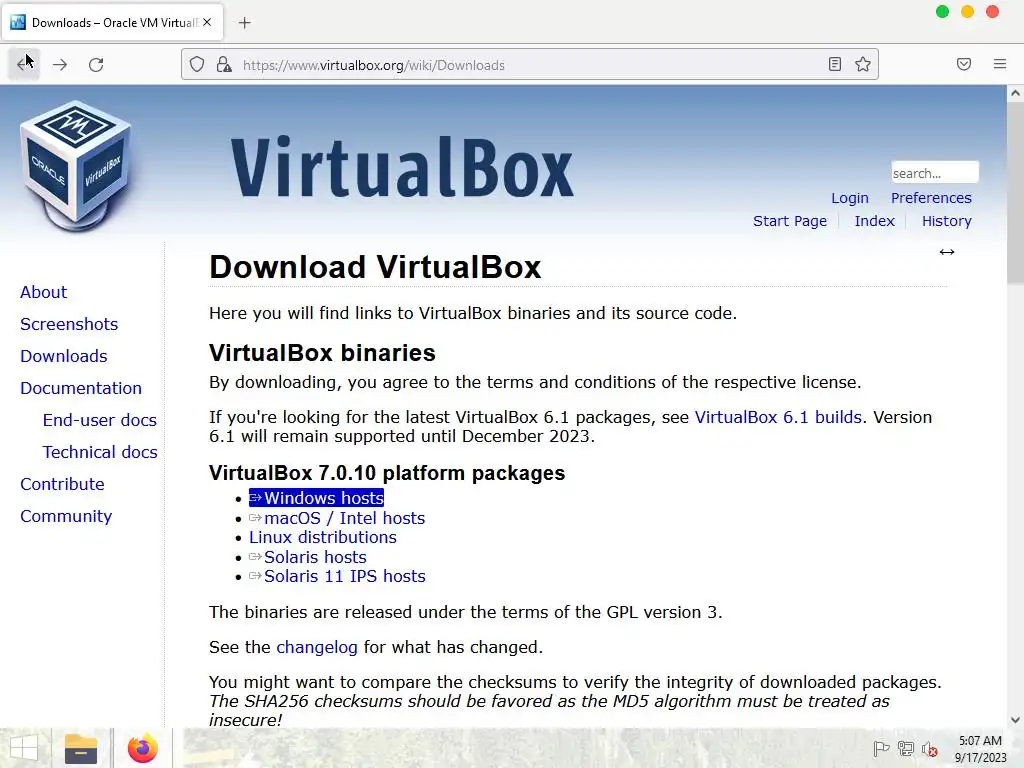The width and height of the screenshot is (1024, 768).
Task: Click VirtualBox 7.0.10 platform packages heading
Action: (x=387, y=473)
